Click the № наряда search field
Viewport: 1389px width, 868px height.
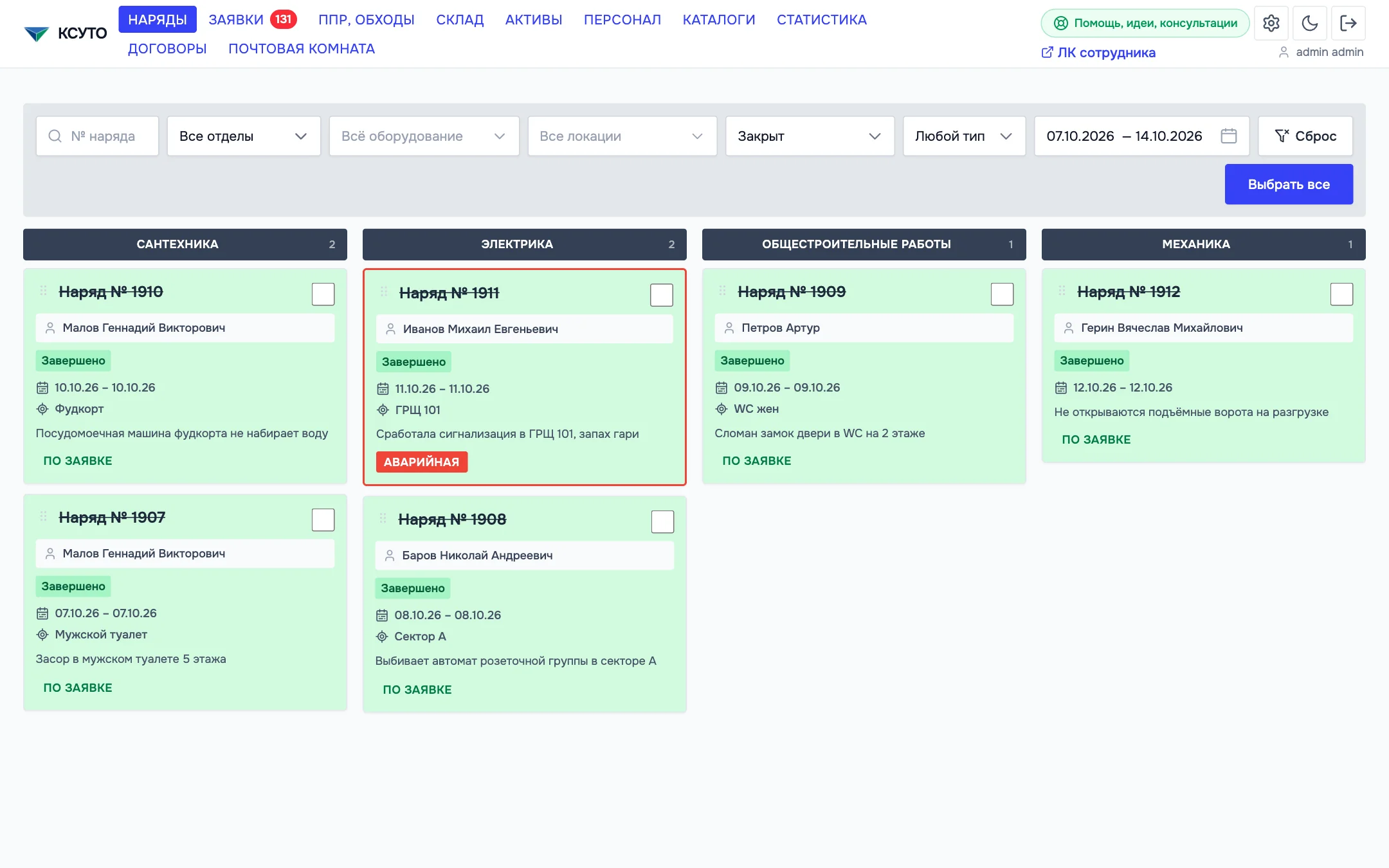(97, 136)
